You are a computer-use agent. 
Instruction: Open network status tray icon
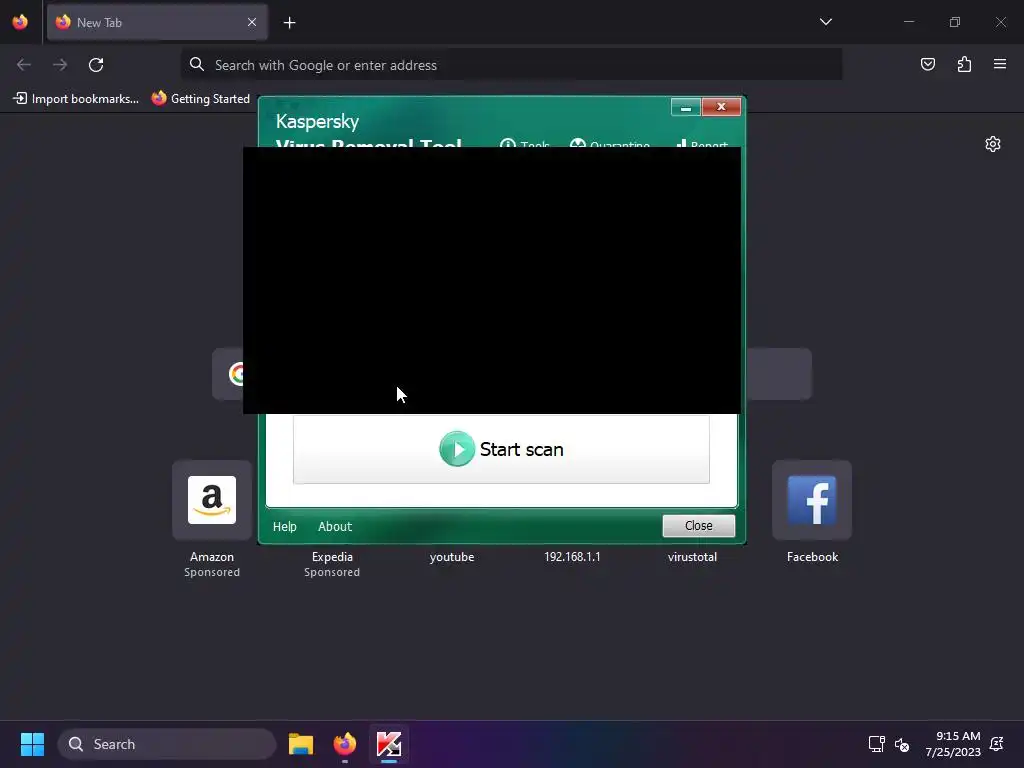pyautogui.click(x=876, y=744)
